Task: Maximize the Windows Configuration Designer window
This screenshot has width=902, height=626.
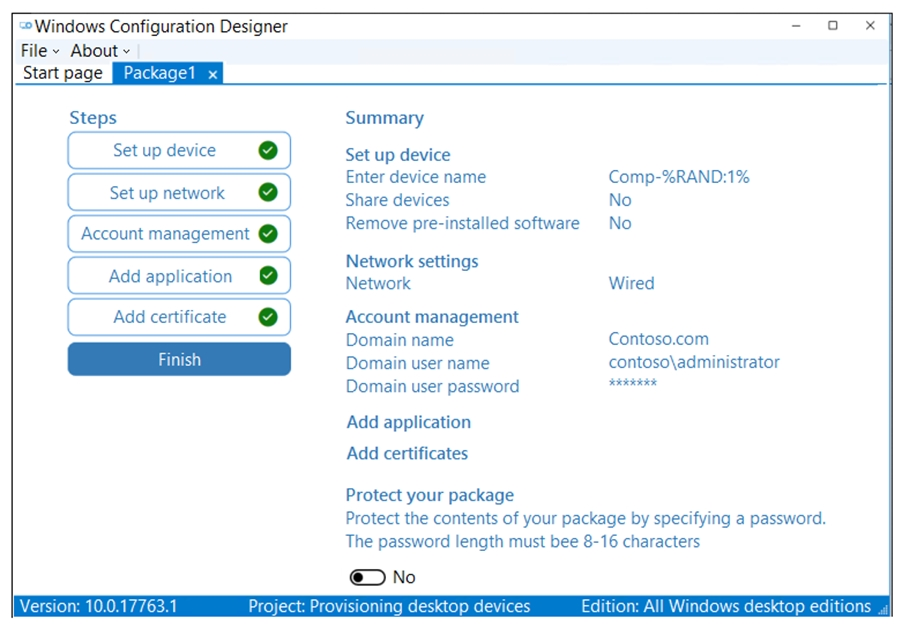Action: click(x=832, y=26)
